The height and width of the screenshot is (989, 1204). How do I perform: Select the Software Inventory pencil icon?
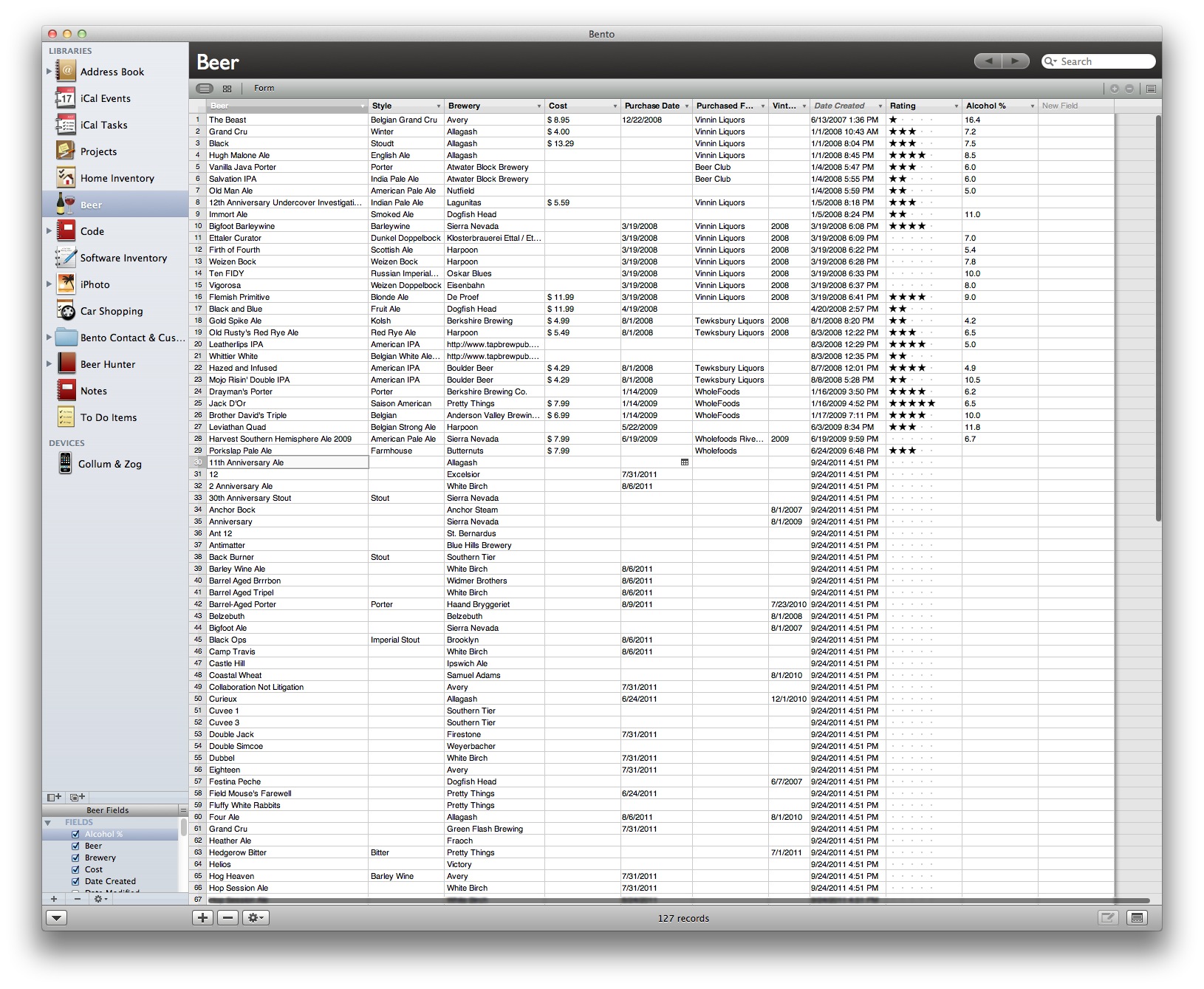point(66,258)
